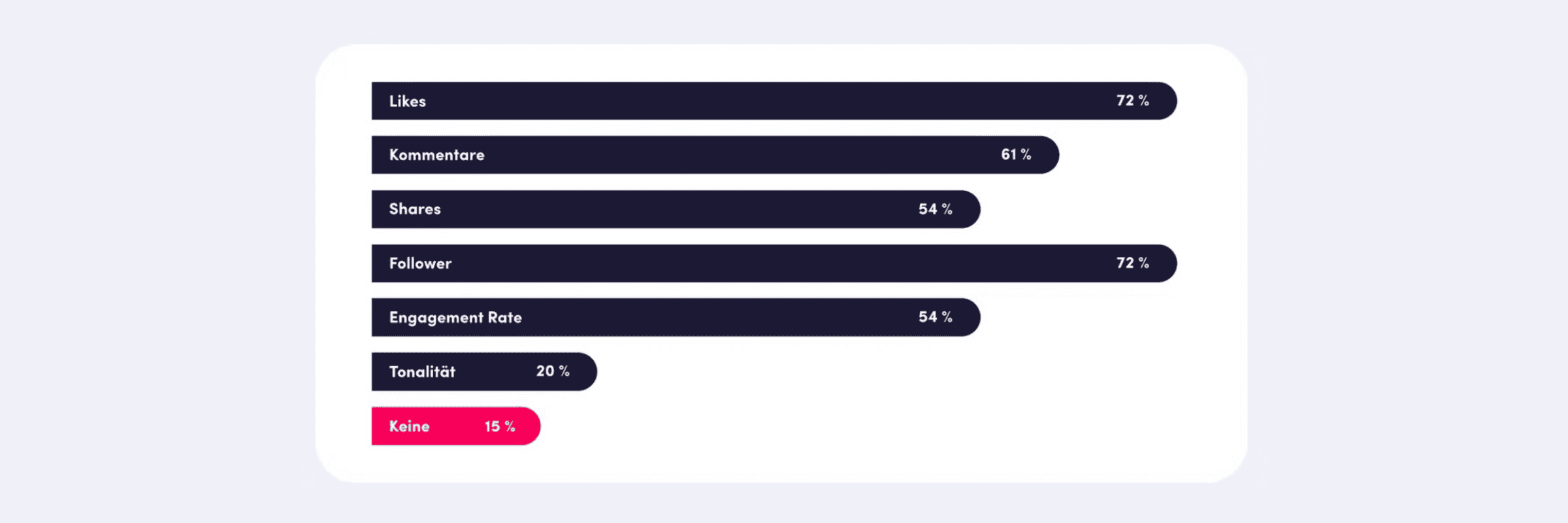
Task: Select the 15 % value on the Keine bar
Action: tap(500, 426)
